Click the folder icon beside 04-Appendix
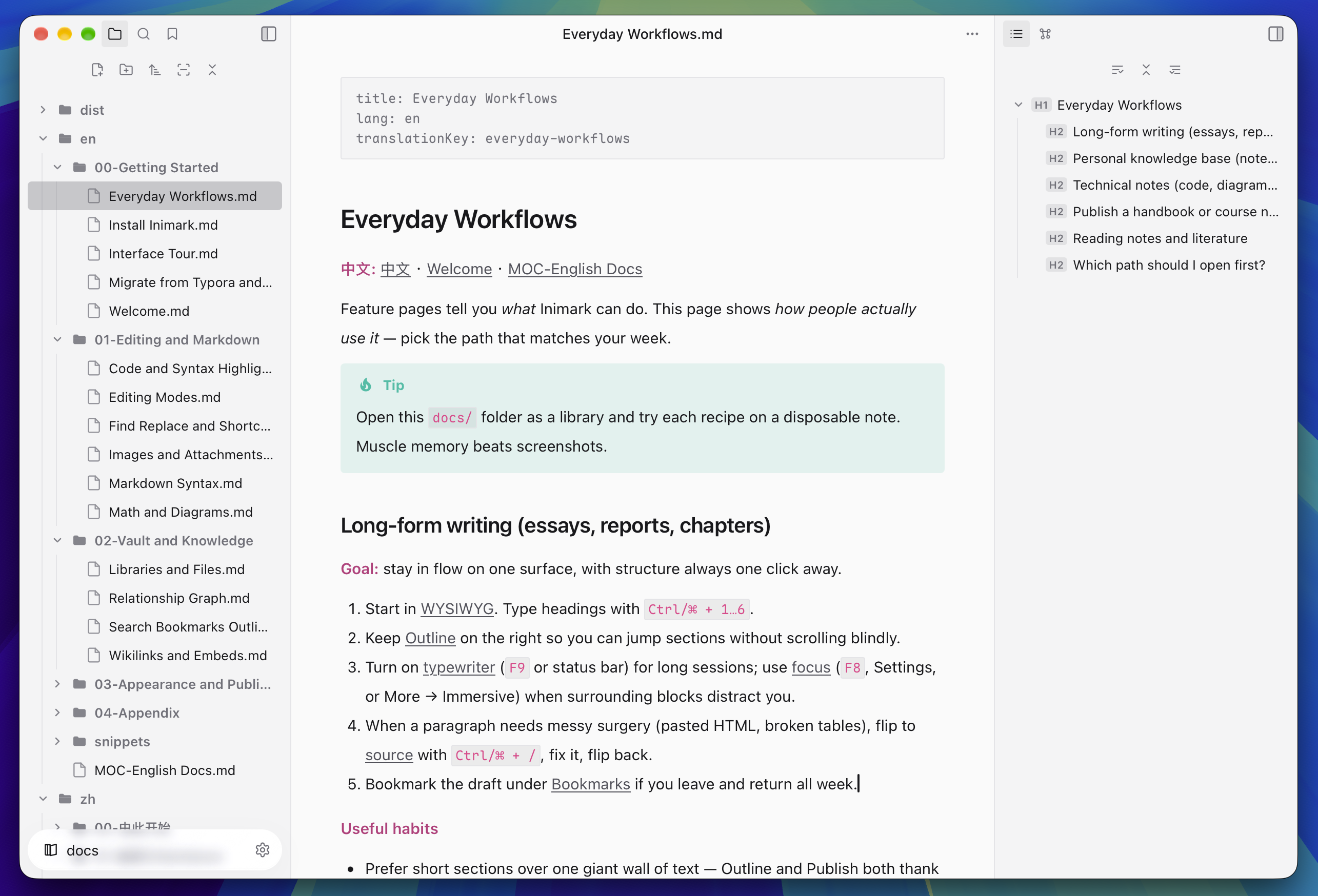 tap(80, 712)
